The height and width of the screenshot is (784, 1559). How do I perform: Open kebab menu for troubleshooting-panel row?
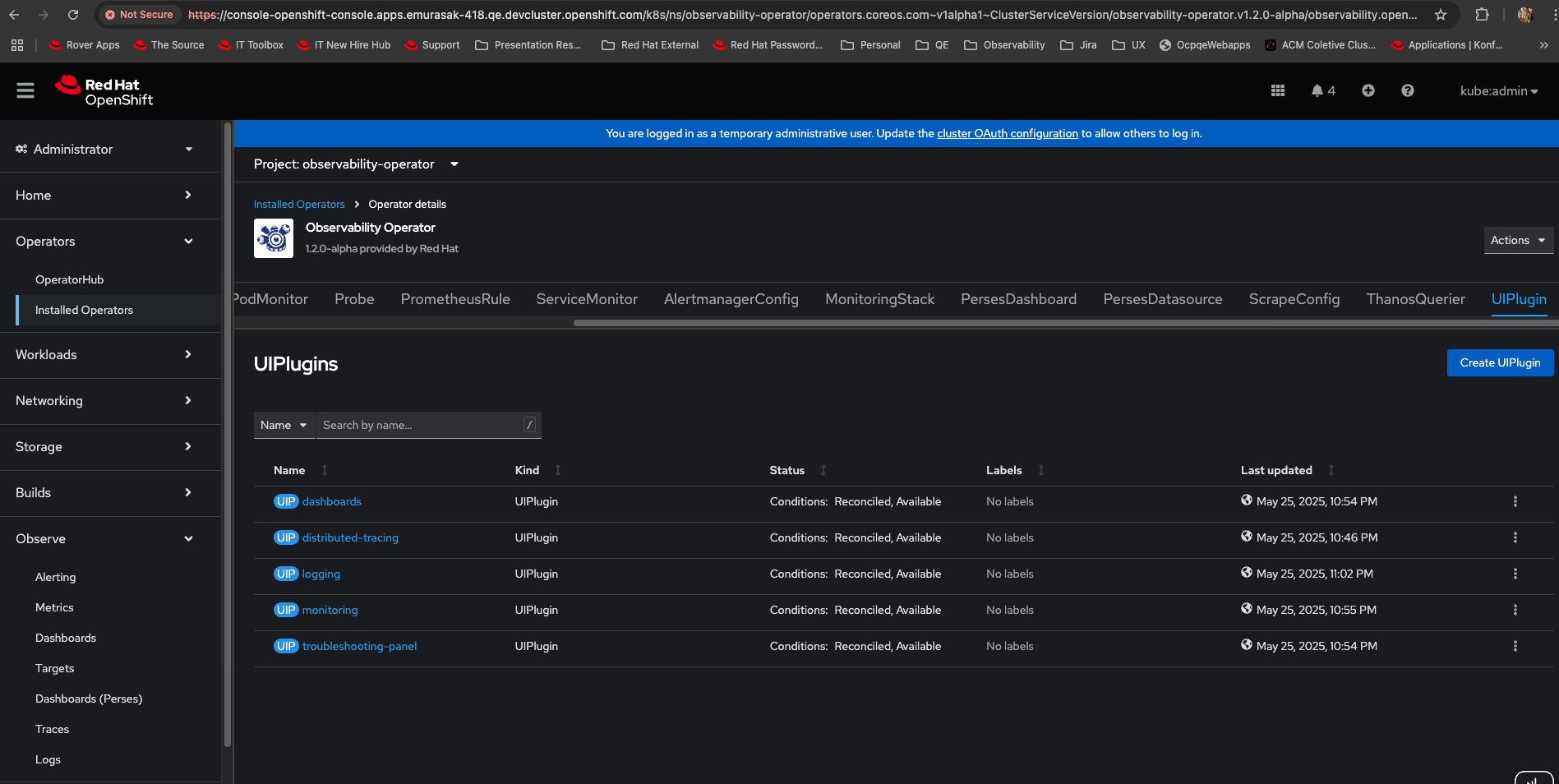[x=1515, y=646]
